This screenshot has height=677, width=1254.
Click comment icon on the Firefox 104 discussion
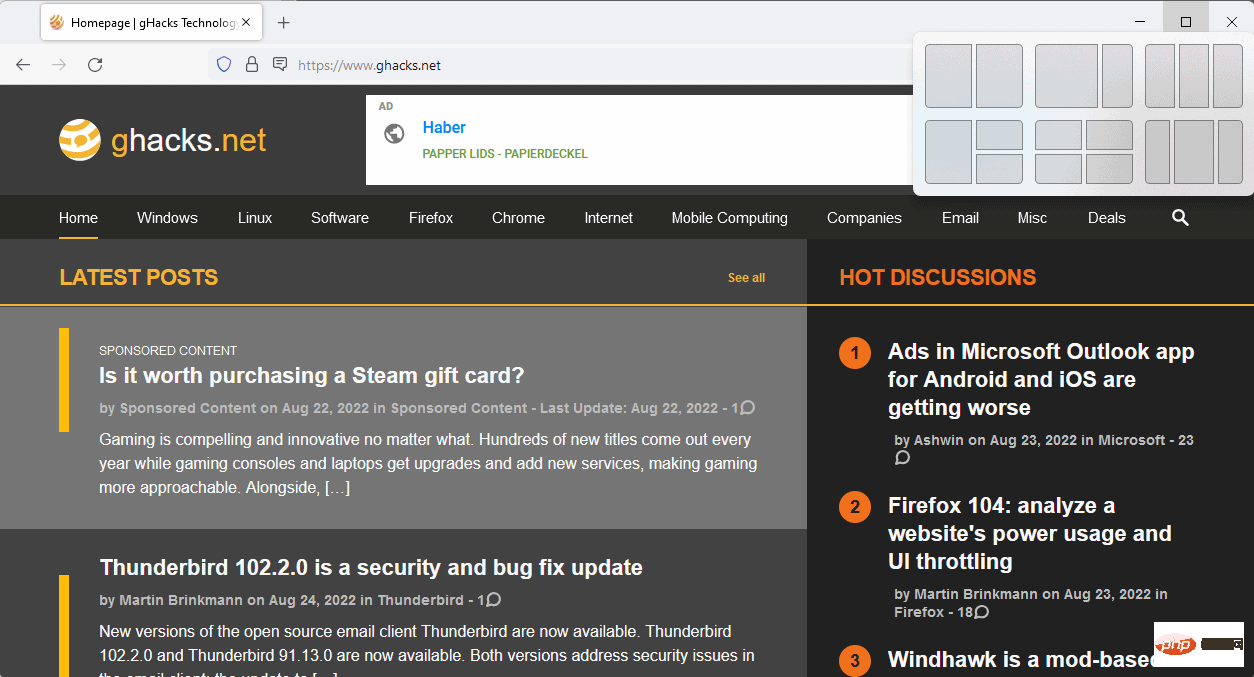click(x=982, y=611)
